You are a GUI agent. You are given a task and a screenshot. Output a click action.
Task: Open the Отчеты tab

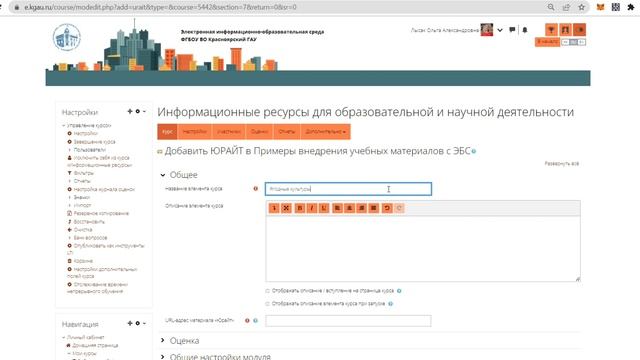coord(287,132)
